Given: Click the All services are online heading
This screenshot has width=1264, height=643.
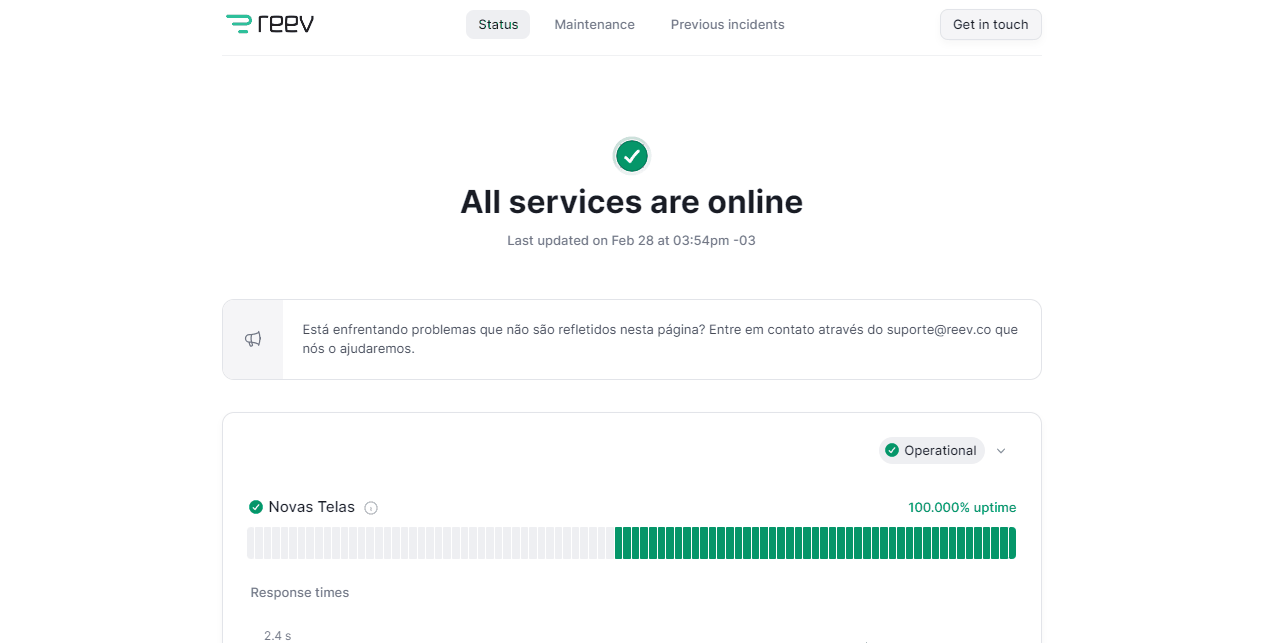Looking at the screenshot, I should tap(631, 202).
